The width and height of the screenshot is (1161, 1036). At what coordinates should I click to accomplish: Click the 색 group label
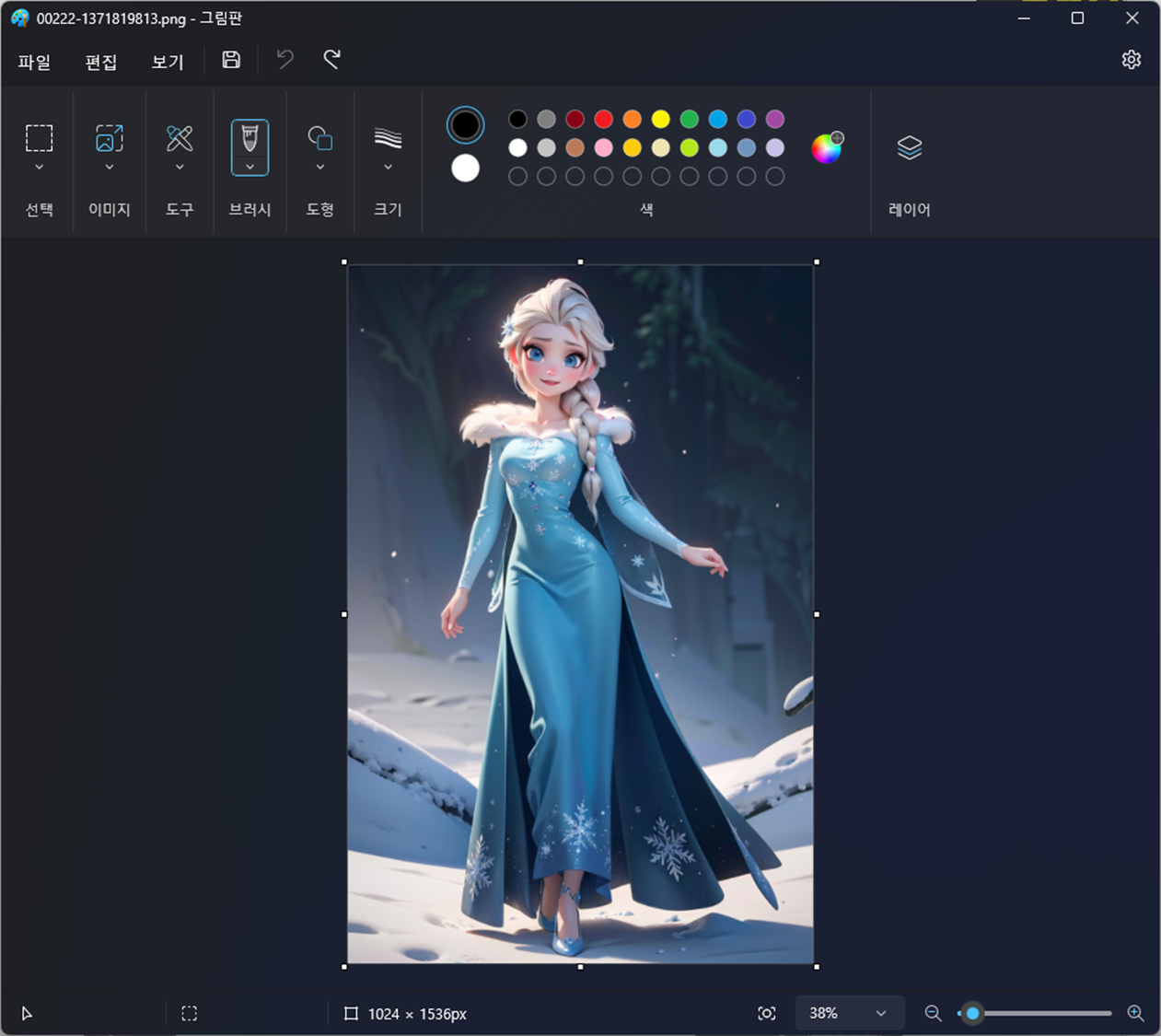646,210
